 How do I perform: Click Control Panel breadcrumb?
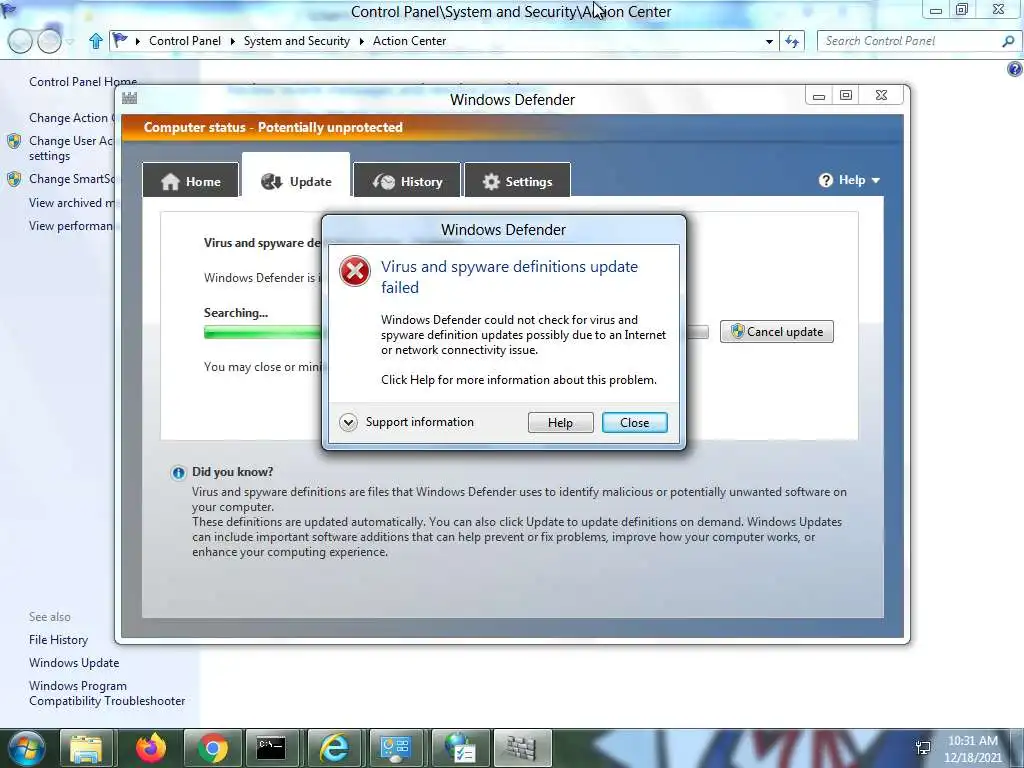tap(185, 40)
